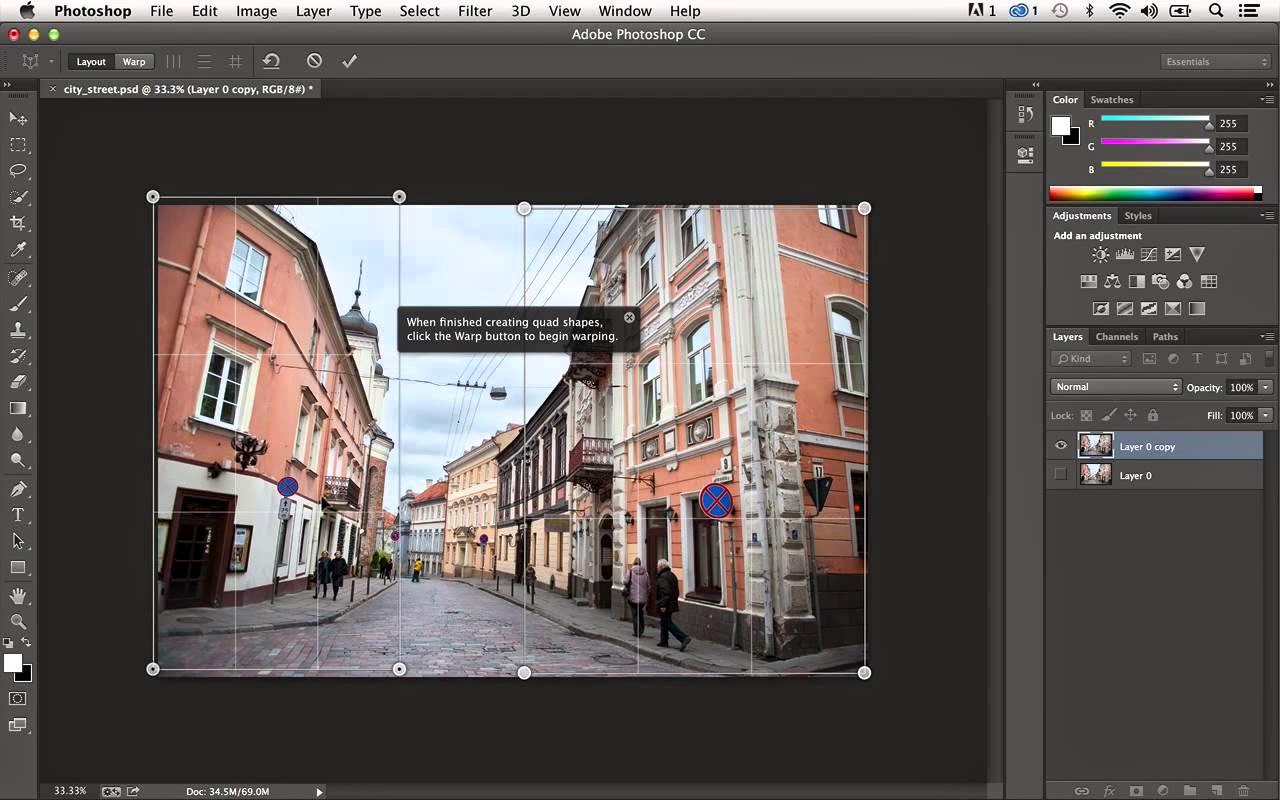
Task: Cancel perspective warp with the cancel icon
Action: 314,61
